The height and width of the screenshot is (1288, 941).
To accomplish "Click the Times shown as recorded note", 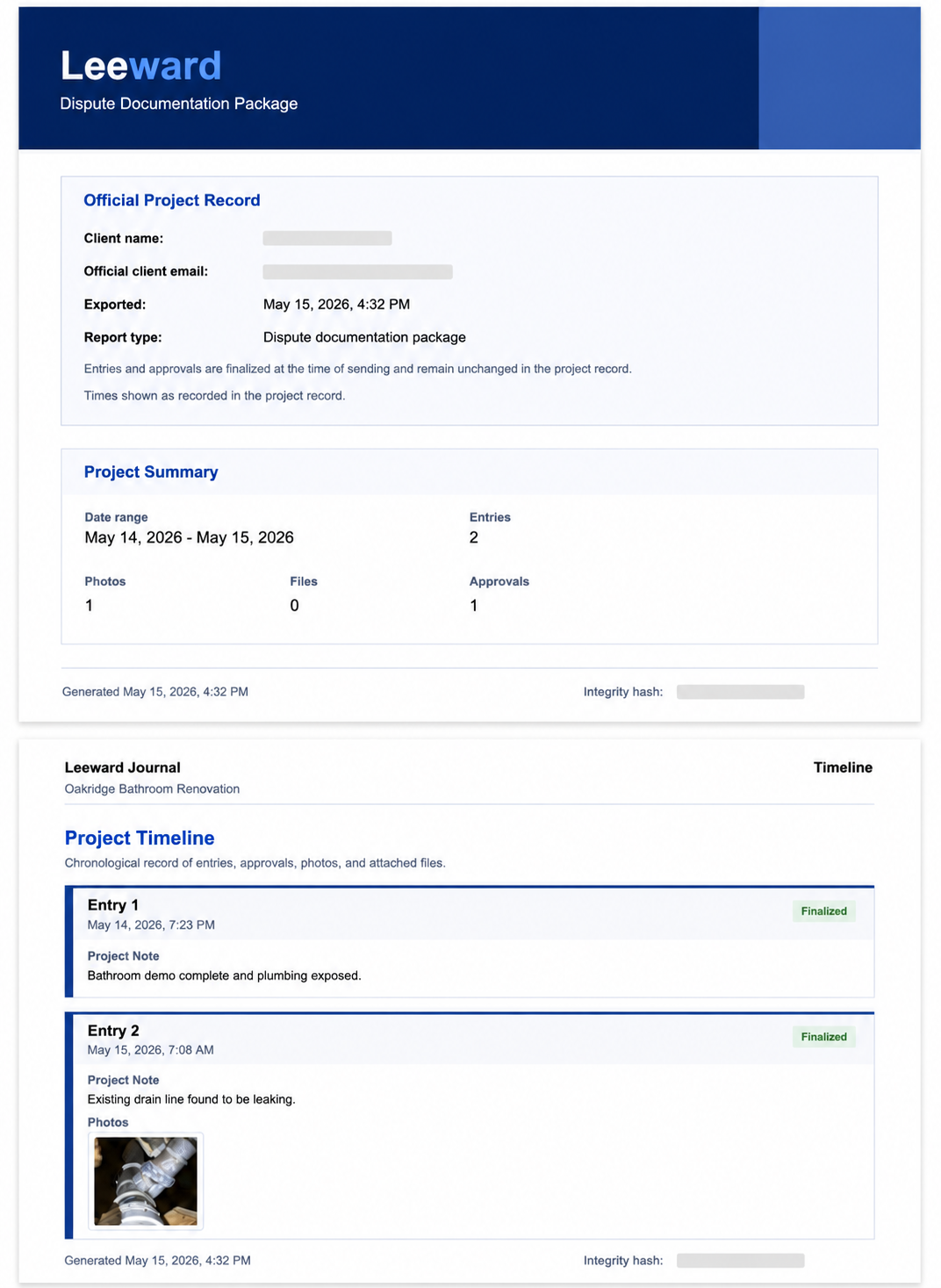I will (x=214, y=396).
